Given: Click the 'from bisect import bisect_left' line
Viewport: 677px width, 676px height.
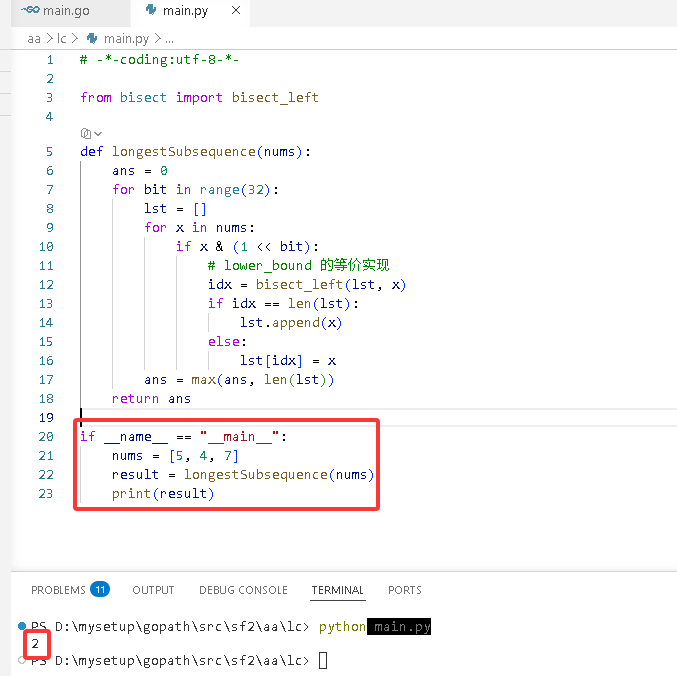Looking at the screenshot, I should pyautogui.click(x=199, y=98).
